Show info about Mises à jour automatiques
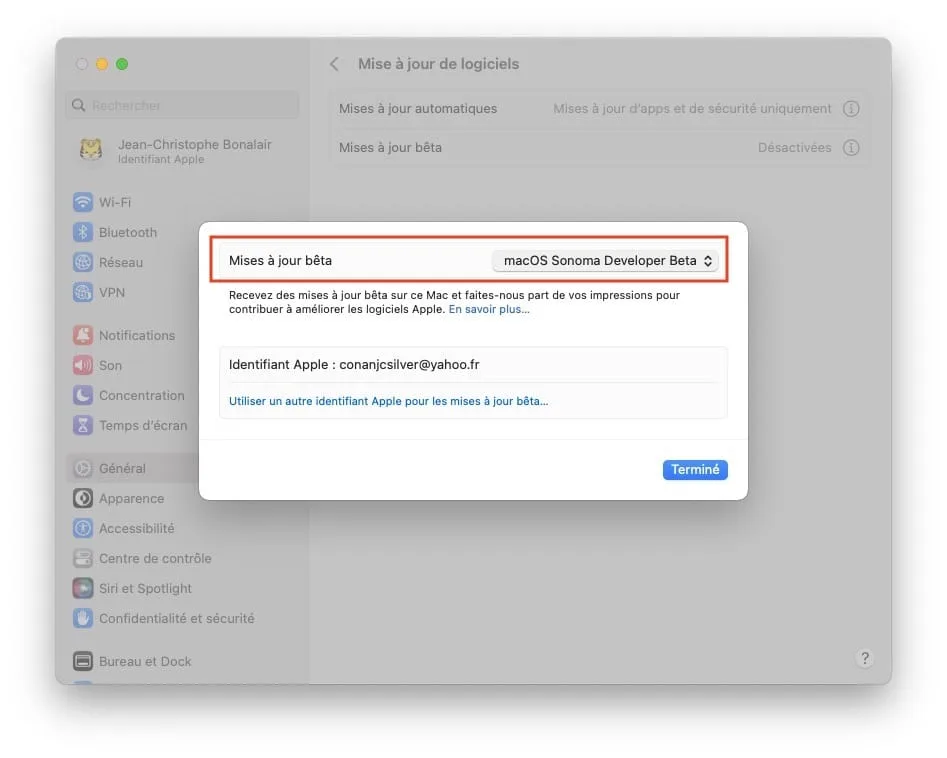 pyautogui.click(x=851, y=108)
